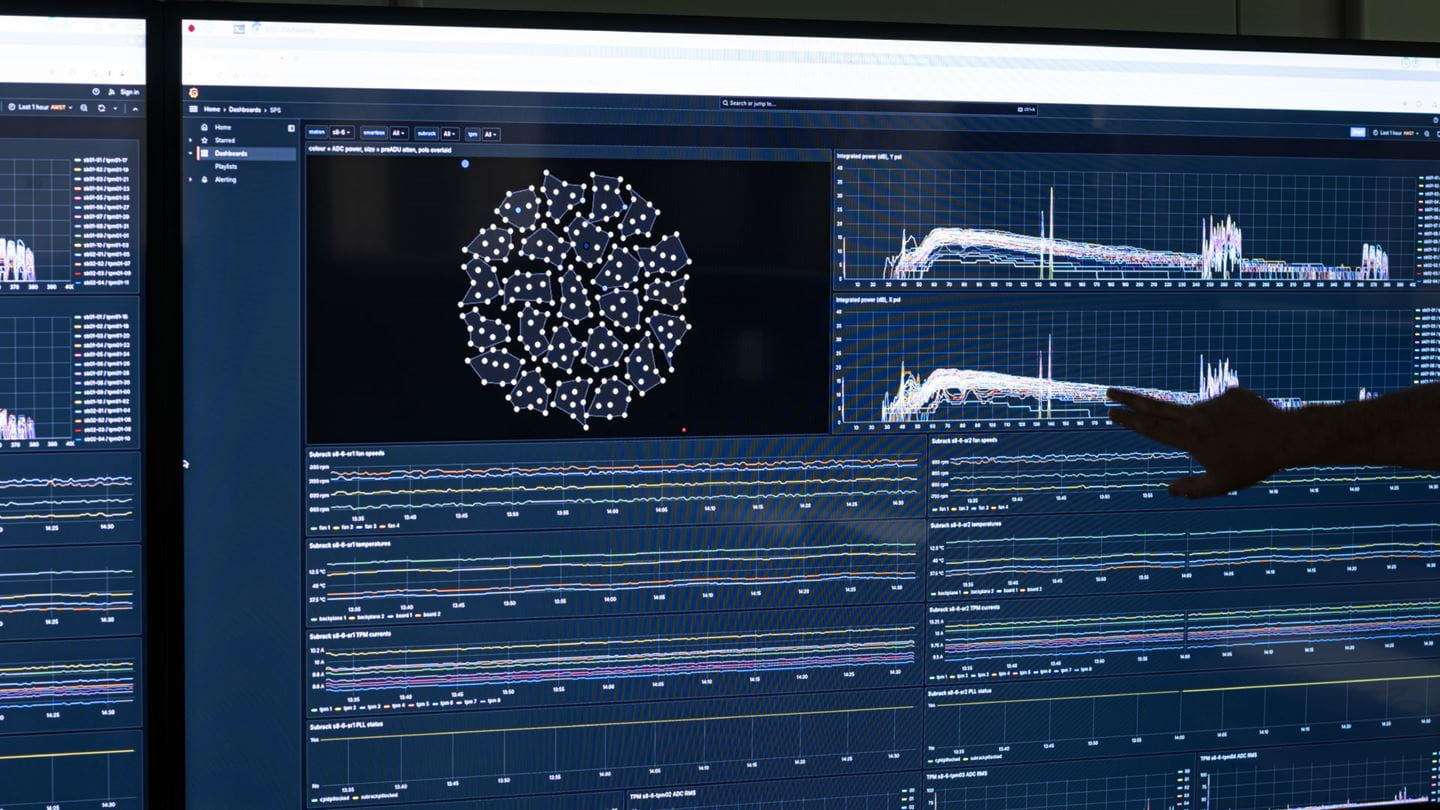Expand the Alerting section arrow in sidebar
Image resolution: width=1440 pixels, height=810 pixels.
pos(190,180)
